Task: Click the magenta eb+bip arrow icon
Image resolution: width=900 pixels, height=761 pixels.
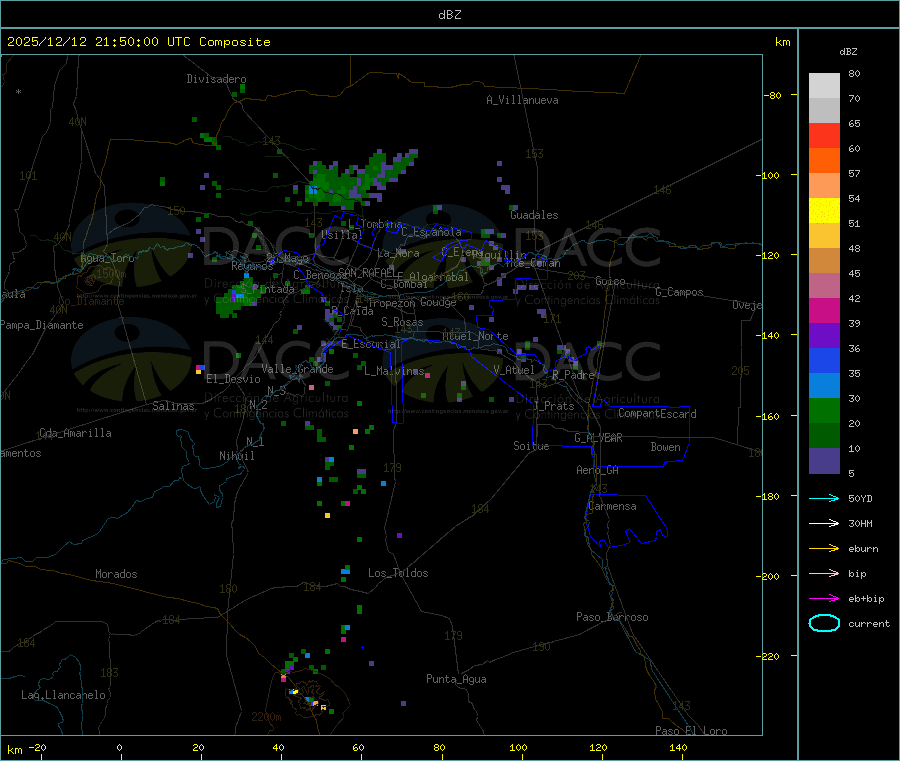Action: (824, 599)
